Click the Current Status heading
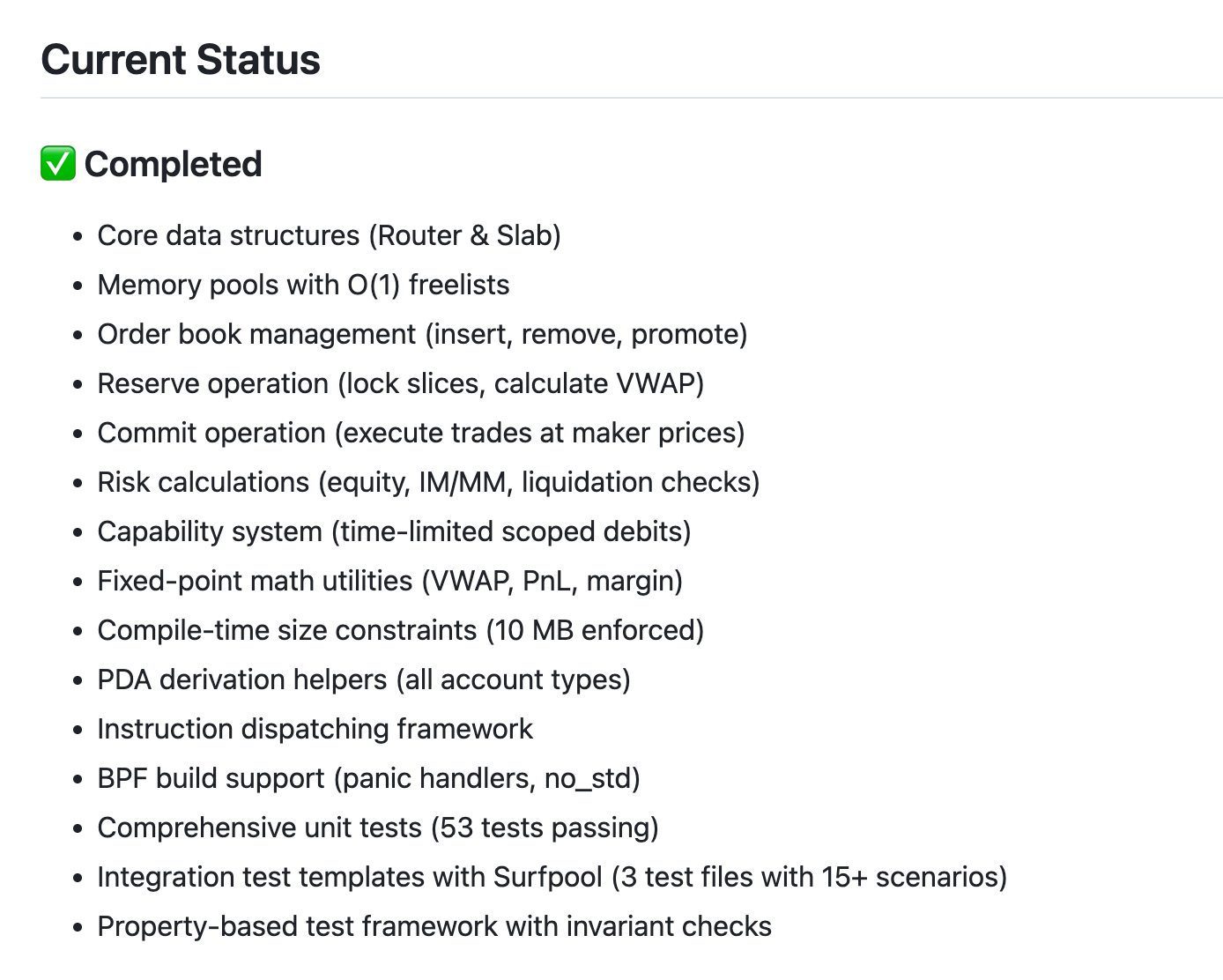The width and height of the screenshot is (1223, 980). (181, 60)
